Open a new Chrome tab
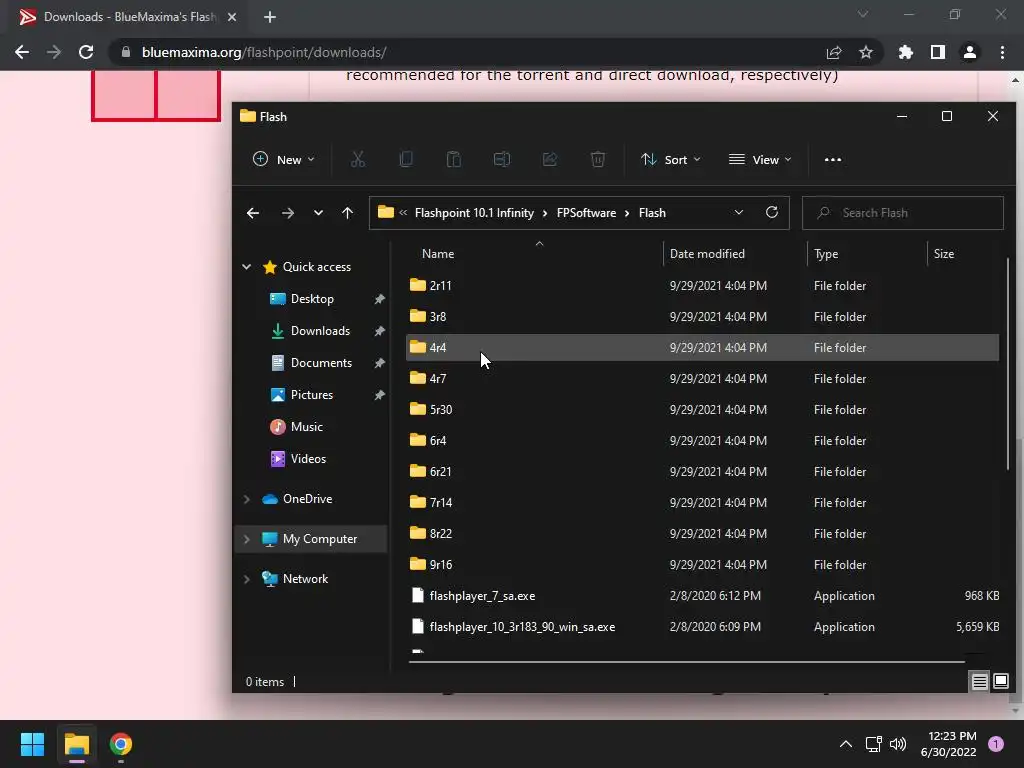Viewport: 1024px width, 768px height. (x=270, y=17)
